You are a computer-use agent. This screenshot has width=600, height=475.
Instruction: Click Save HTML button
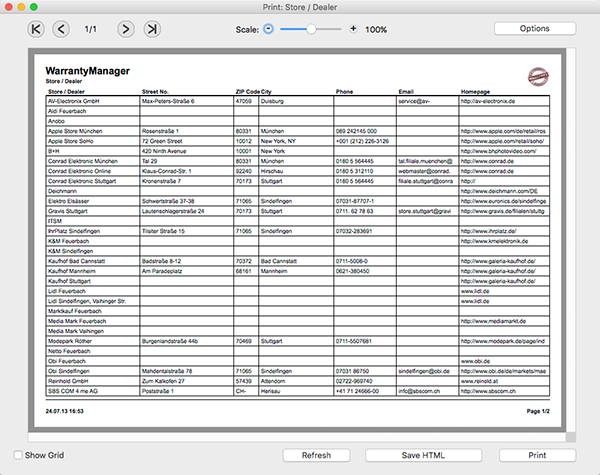point(423,455)
